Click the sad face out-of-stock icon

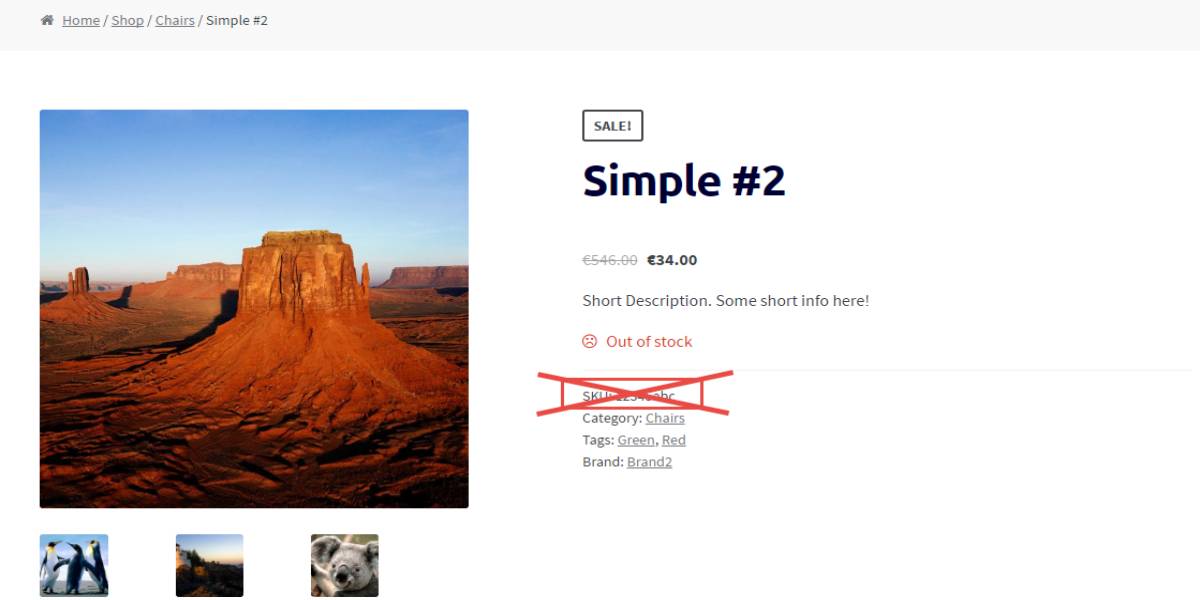590,341
